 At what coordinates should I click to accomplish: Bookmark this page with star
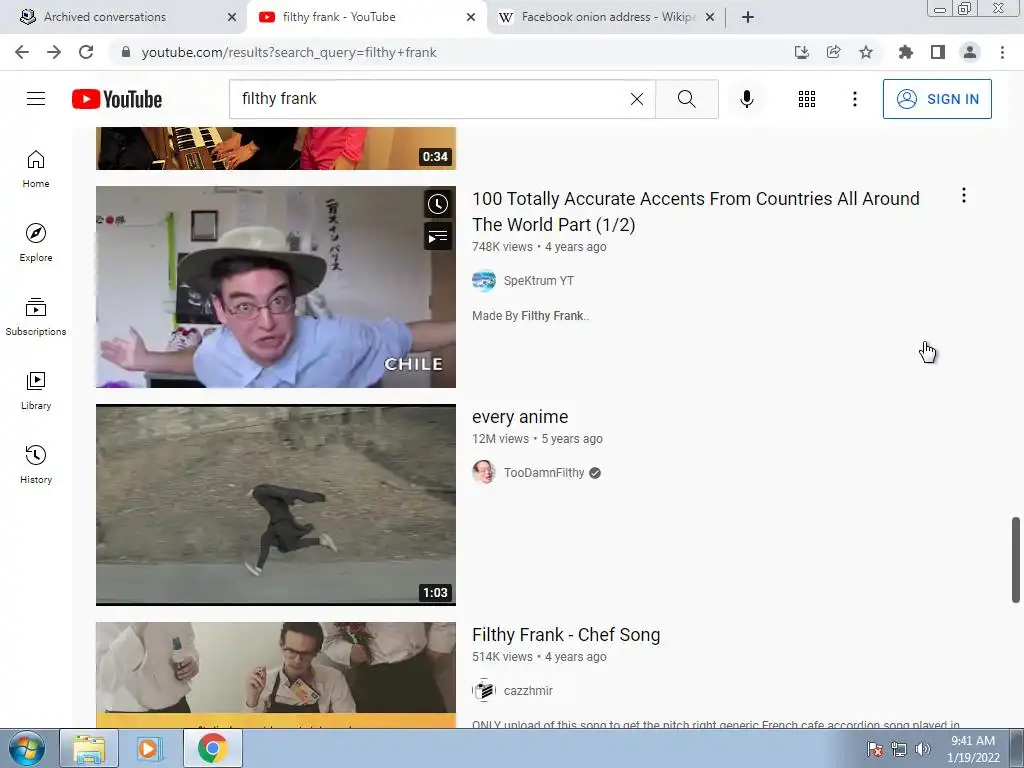click(x=865, y=52)
